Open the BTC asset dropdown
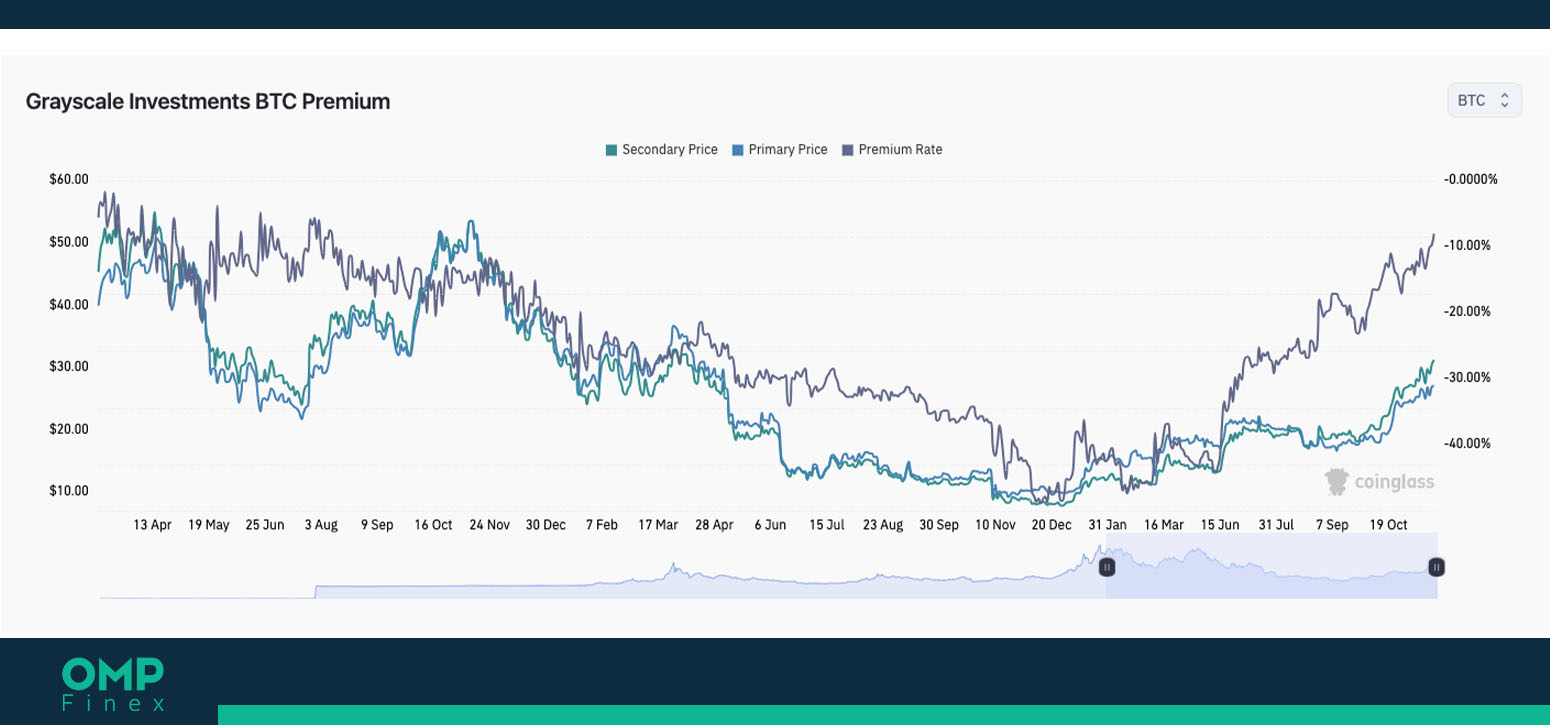 pos(1484,100)
